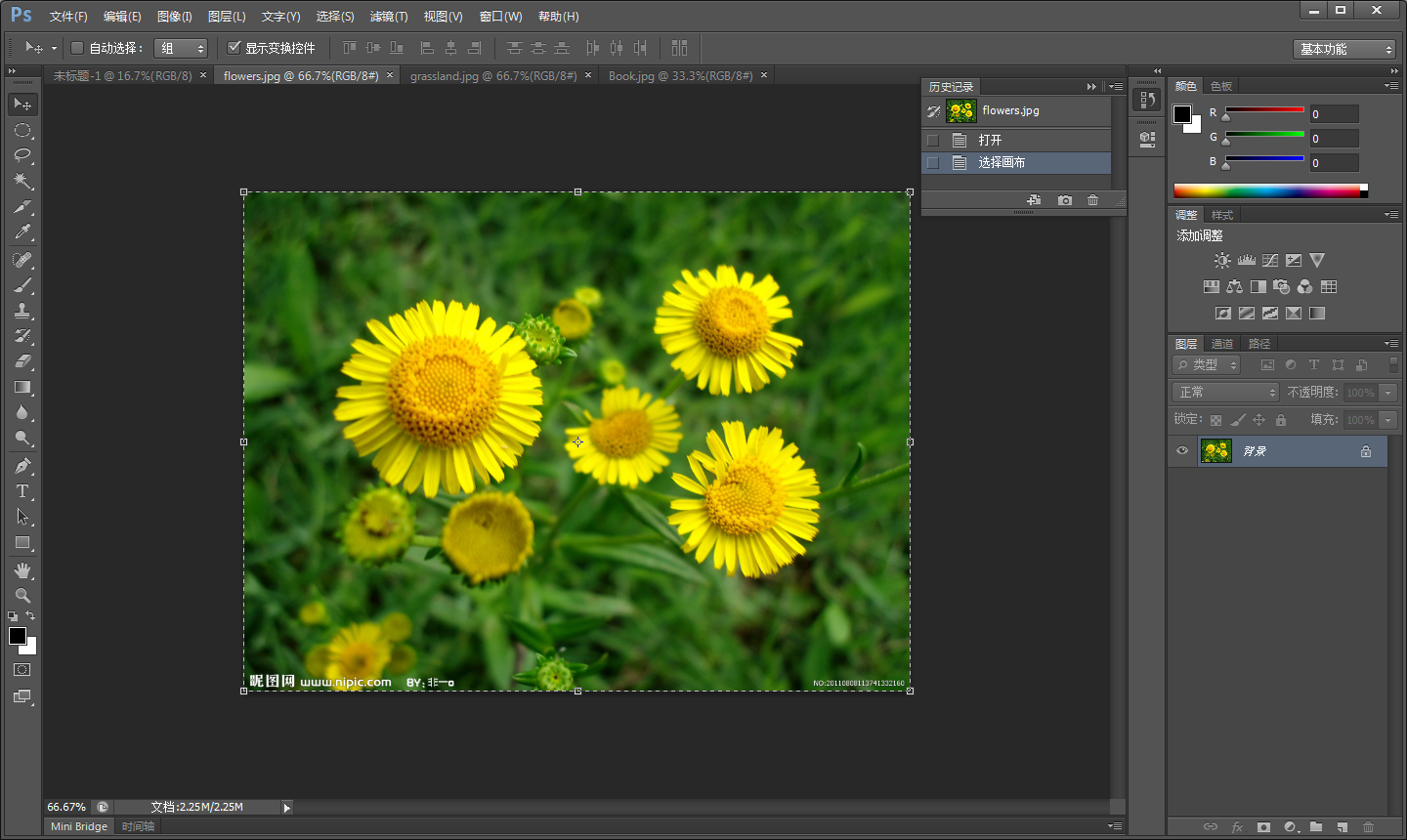This screenshot has width=1407, height=840.
Task: Select the Eyedropper tool
Action: (x=22, y=231)
